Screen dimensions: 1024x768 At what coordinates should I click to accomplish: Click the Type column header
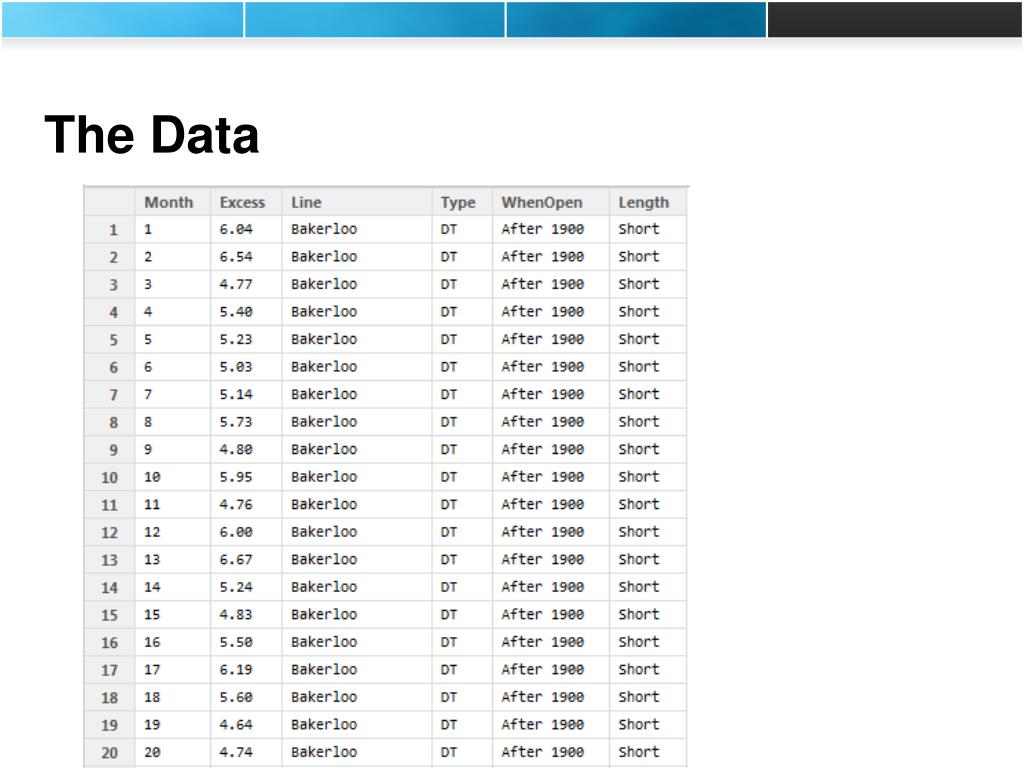pos(462,202)
